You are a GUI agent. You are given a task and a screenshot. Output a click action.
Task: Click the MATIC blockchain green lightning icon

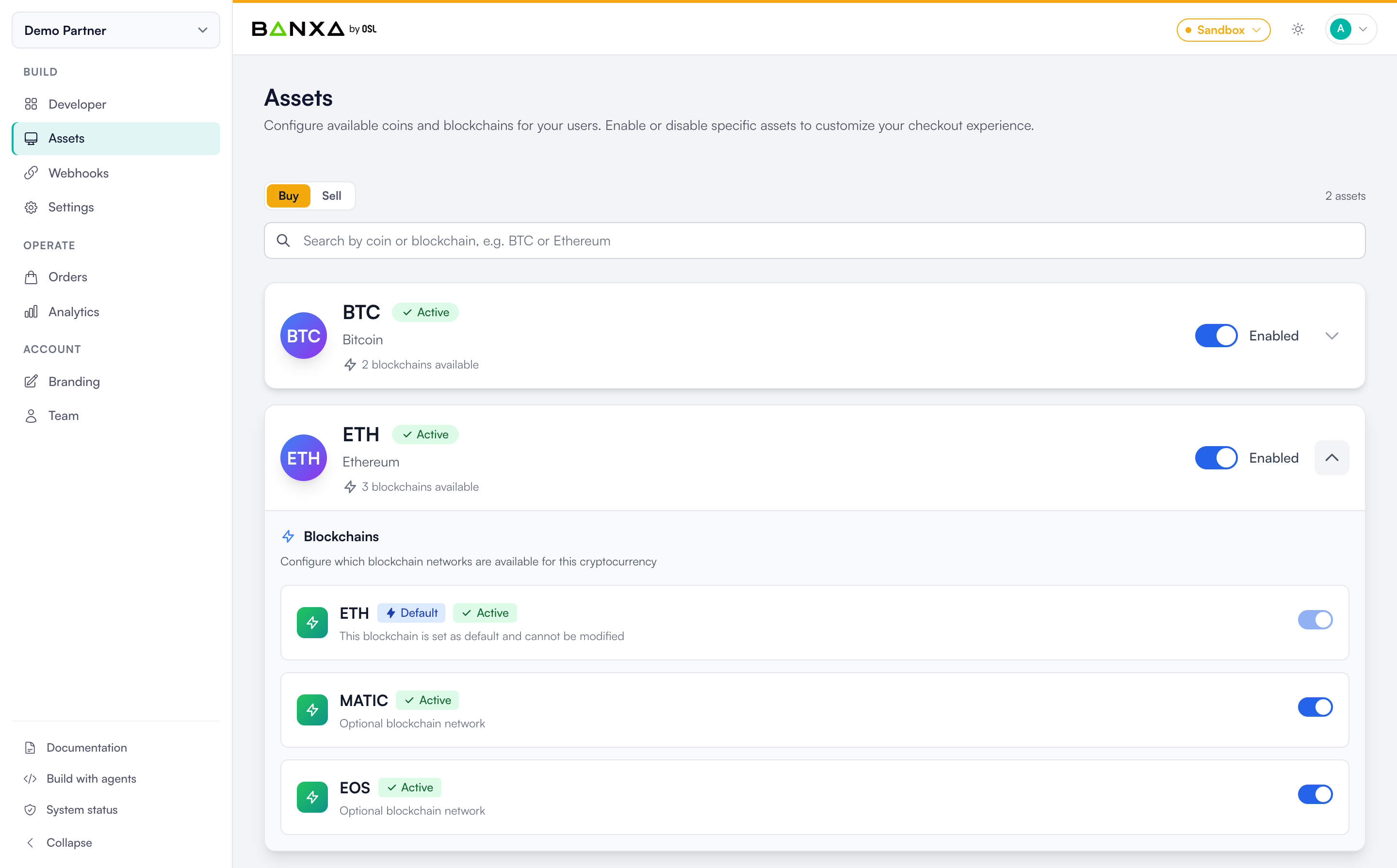(x=312, y=709)
